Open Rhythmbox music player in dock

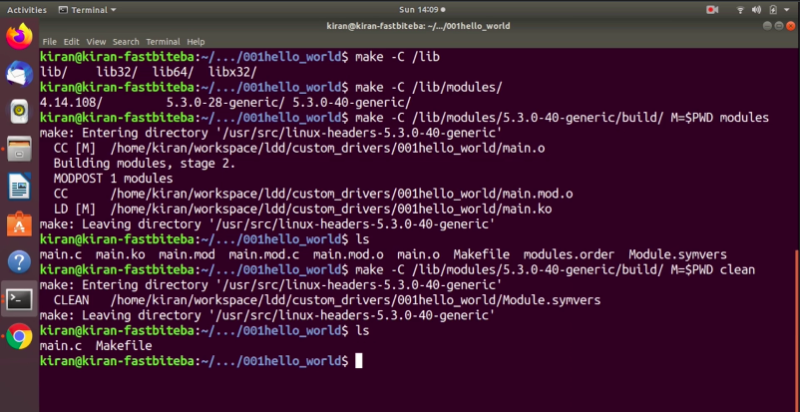(19, 112)
